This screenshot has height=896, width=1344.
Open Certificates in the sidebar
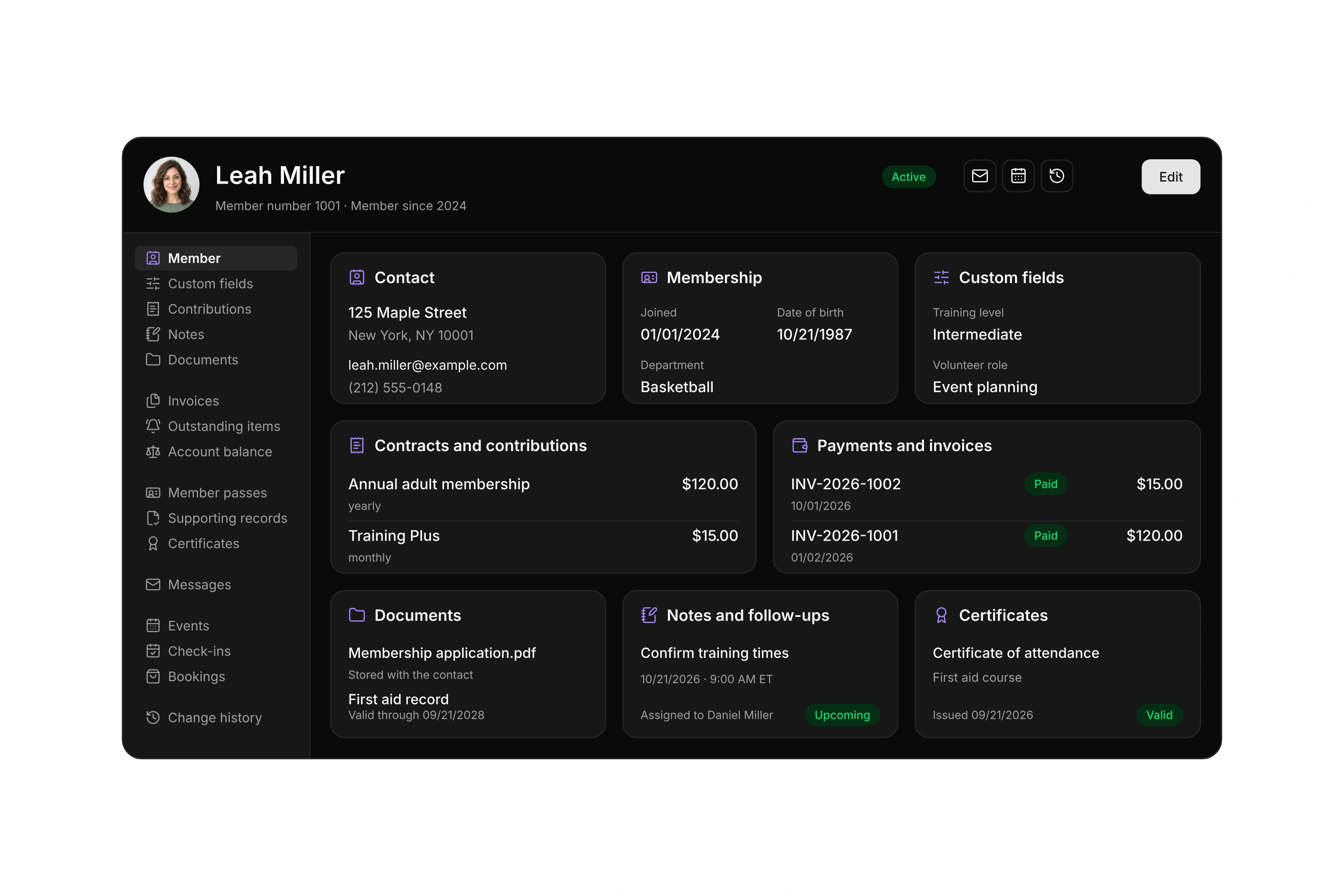click(216, 543)
